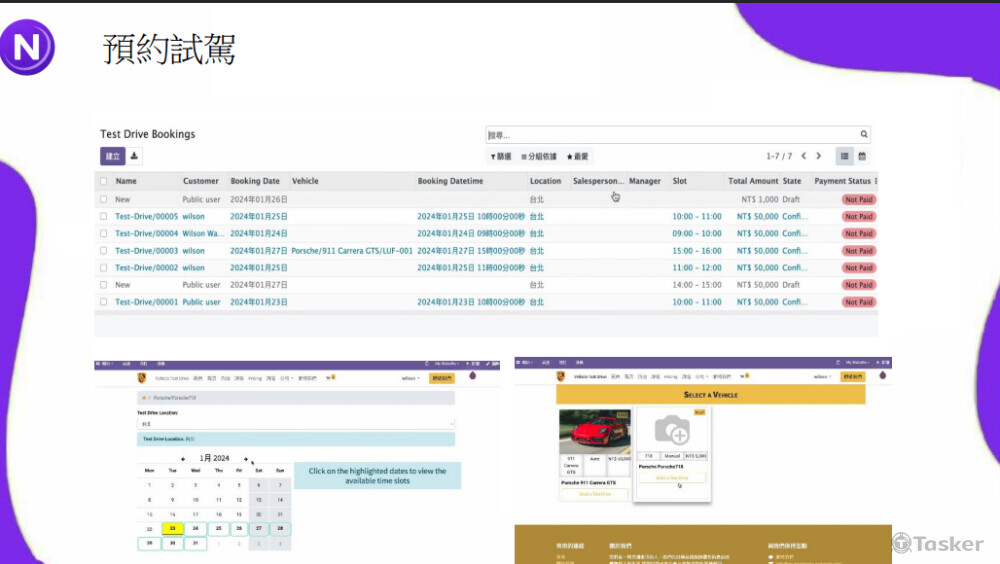Open Test-Drive/00003 booking link
The height and width of the screenshot is (564, 1000).
(x=147, y=251)
